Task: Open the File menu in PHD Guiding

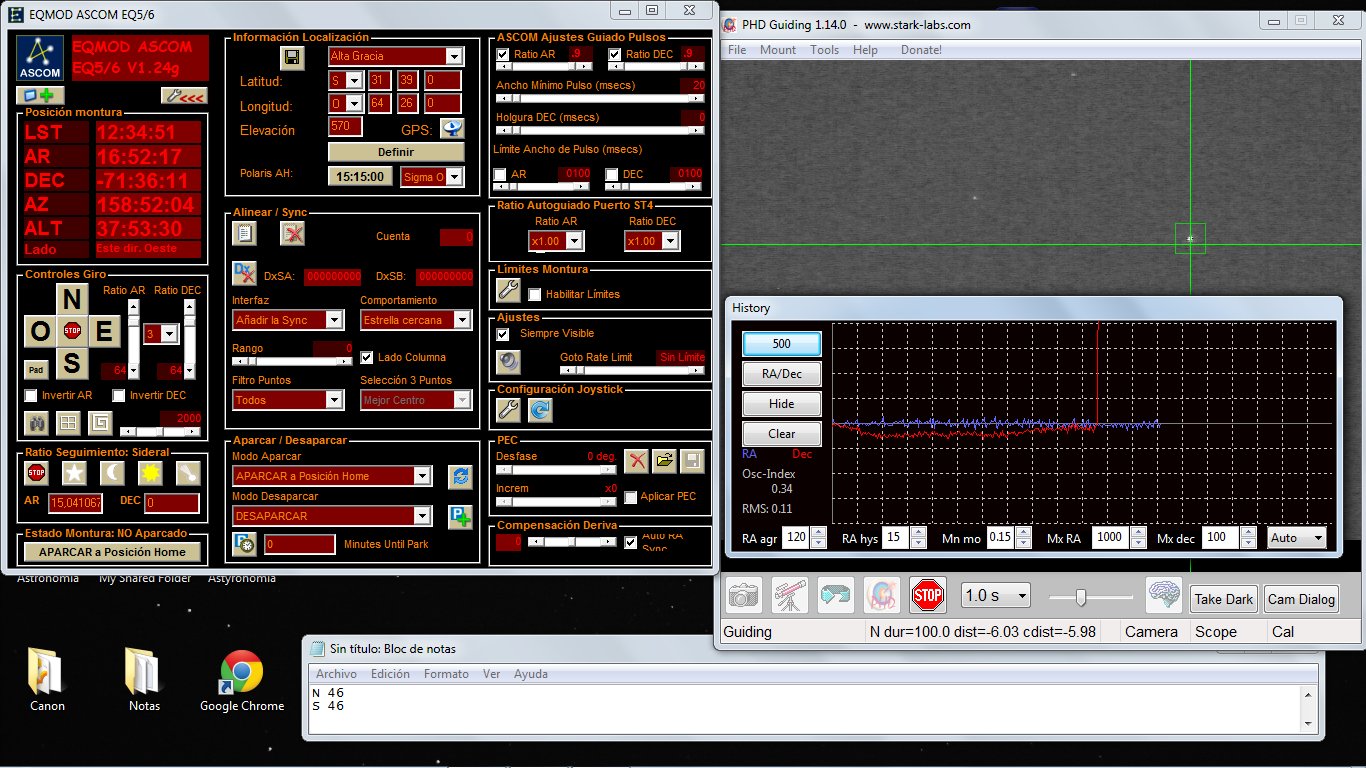Action: [737, 50]
